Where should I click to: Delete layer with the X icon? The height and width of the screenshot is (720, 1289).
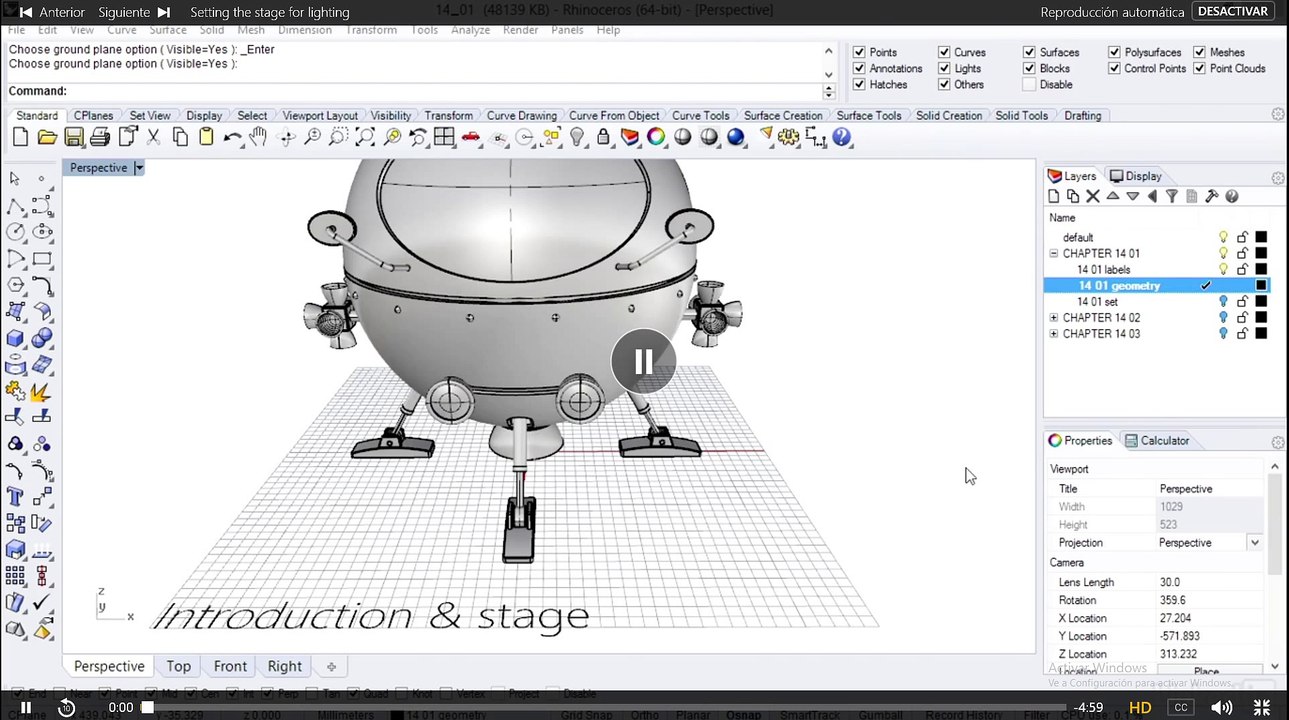1093,197
